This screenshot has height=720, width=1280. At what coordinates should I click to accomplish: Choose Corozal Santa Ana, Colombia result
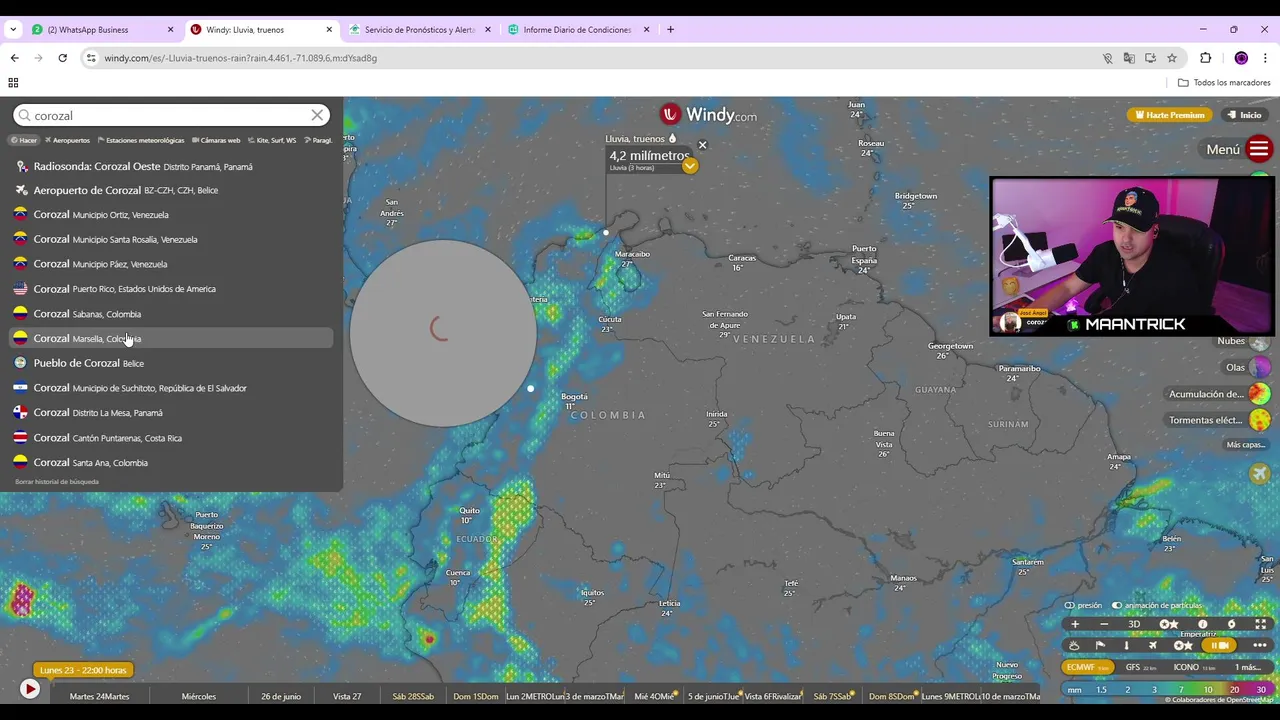coord(171,462)
